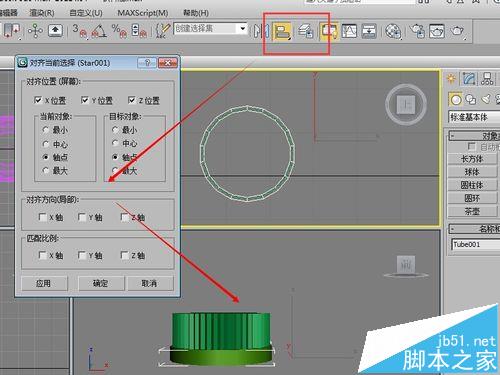Click the Tube001 object name field
Image resolution: width=500 pixels, height=375 pixels.
point(476,244)
